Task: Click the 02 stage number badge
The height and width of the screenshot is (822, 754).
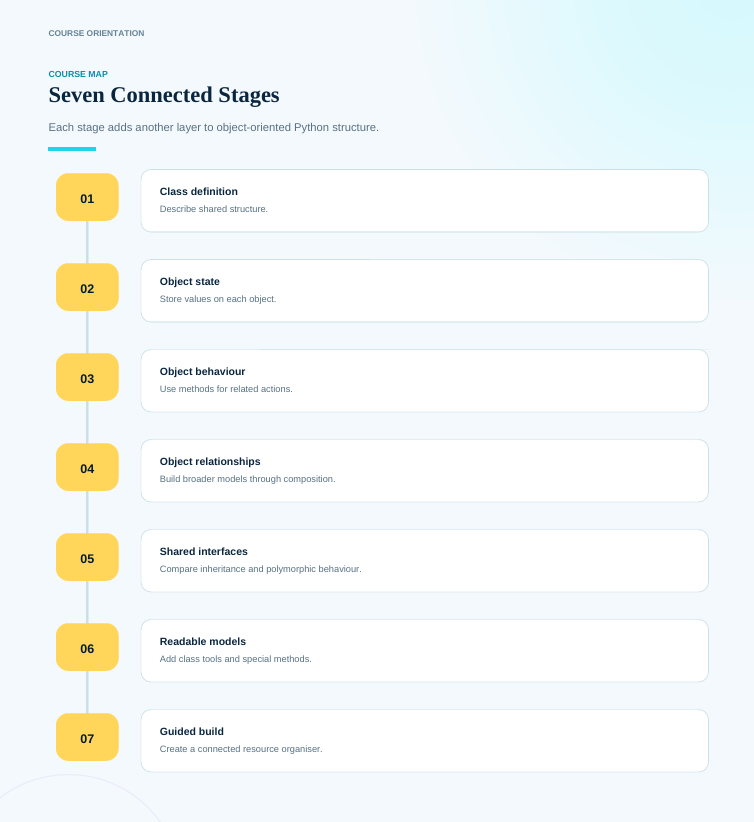Action: pos(87,287)
